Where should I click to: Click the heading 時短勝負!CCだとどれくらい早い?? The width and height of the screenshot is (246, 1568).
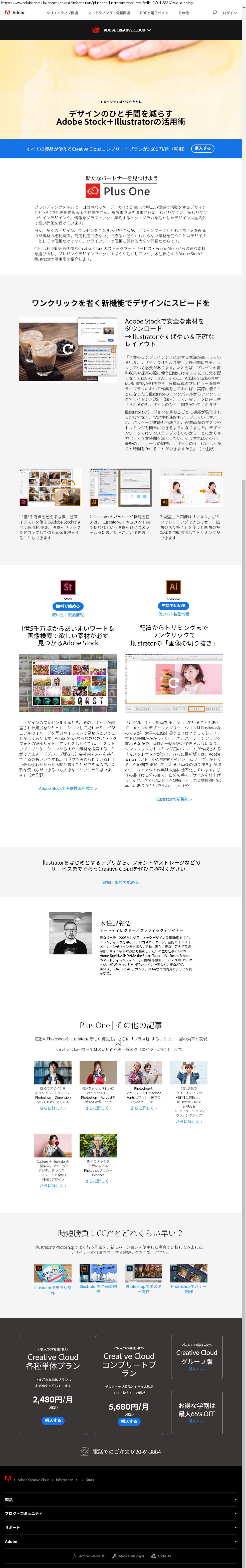pyautogui.click(x=121, y=1233)
